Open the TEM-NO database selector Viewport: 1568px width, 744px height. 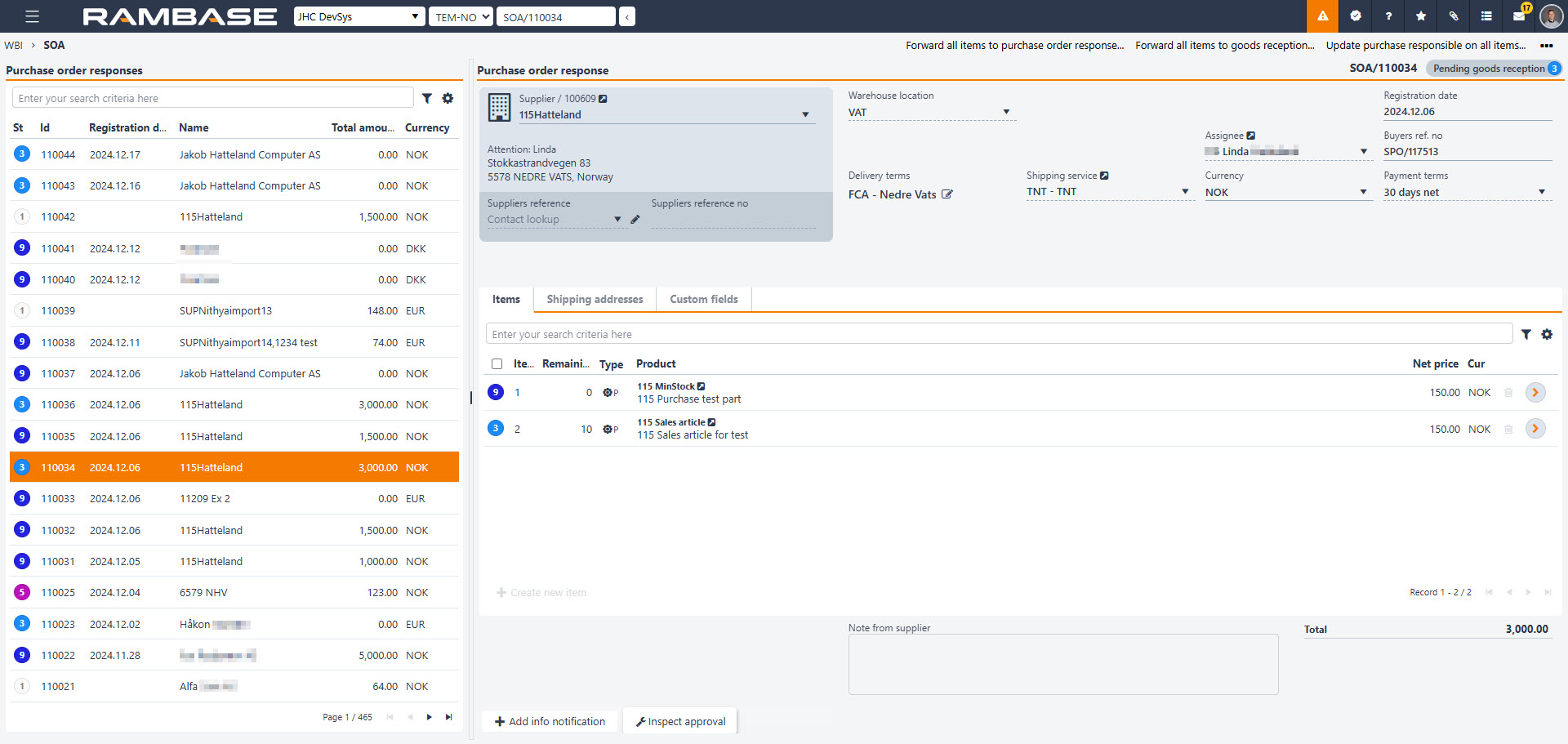point(461,16)
